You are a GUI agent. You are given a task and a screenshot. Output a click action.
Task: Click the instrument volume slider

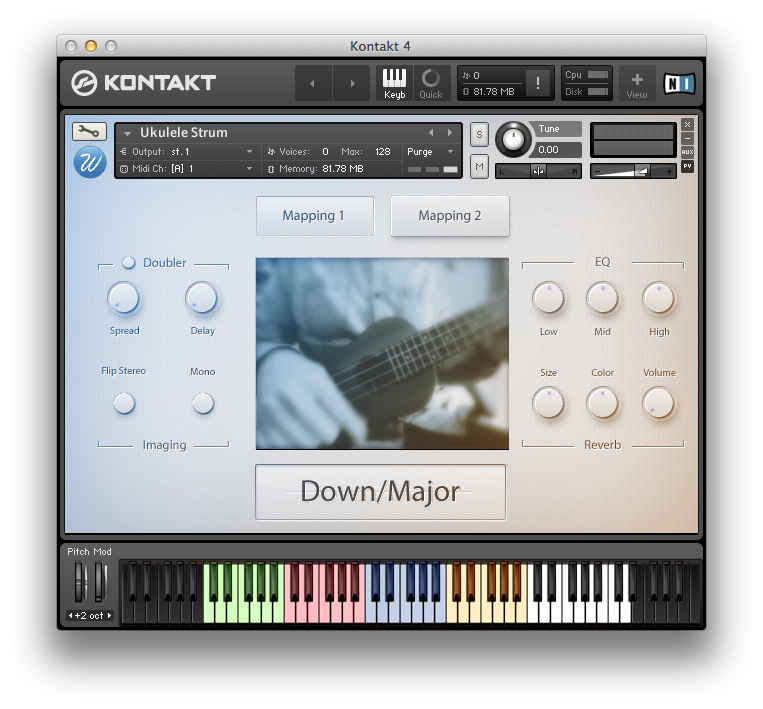point(634,171)
